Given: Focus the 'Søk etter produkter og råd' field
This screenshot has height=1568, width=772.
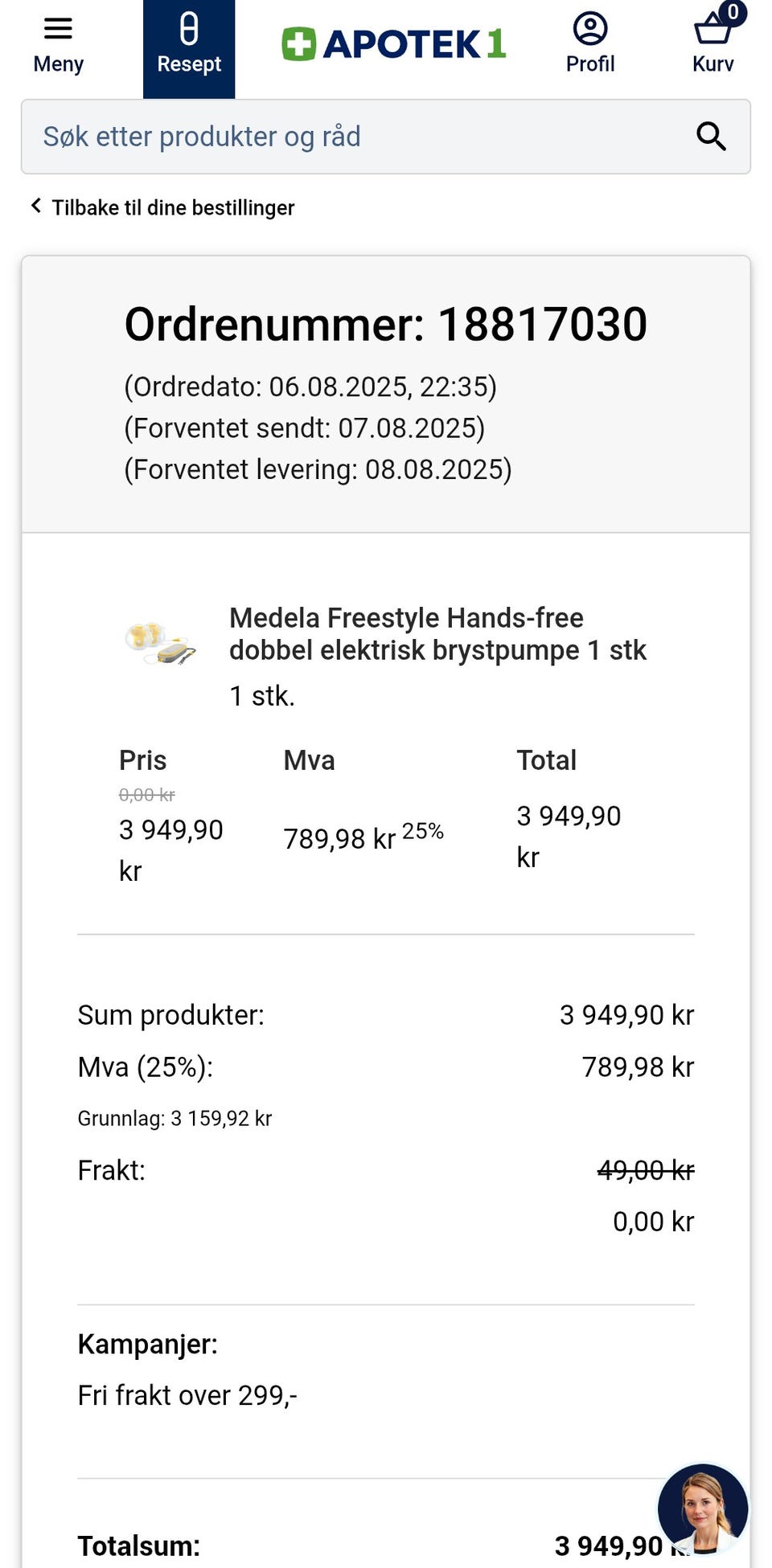Looking at the screenshot, I should click(x=354, y=137).
